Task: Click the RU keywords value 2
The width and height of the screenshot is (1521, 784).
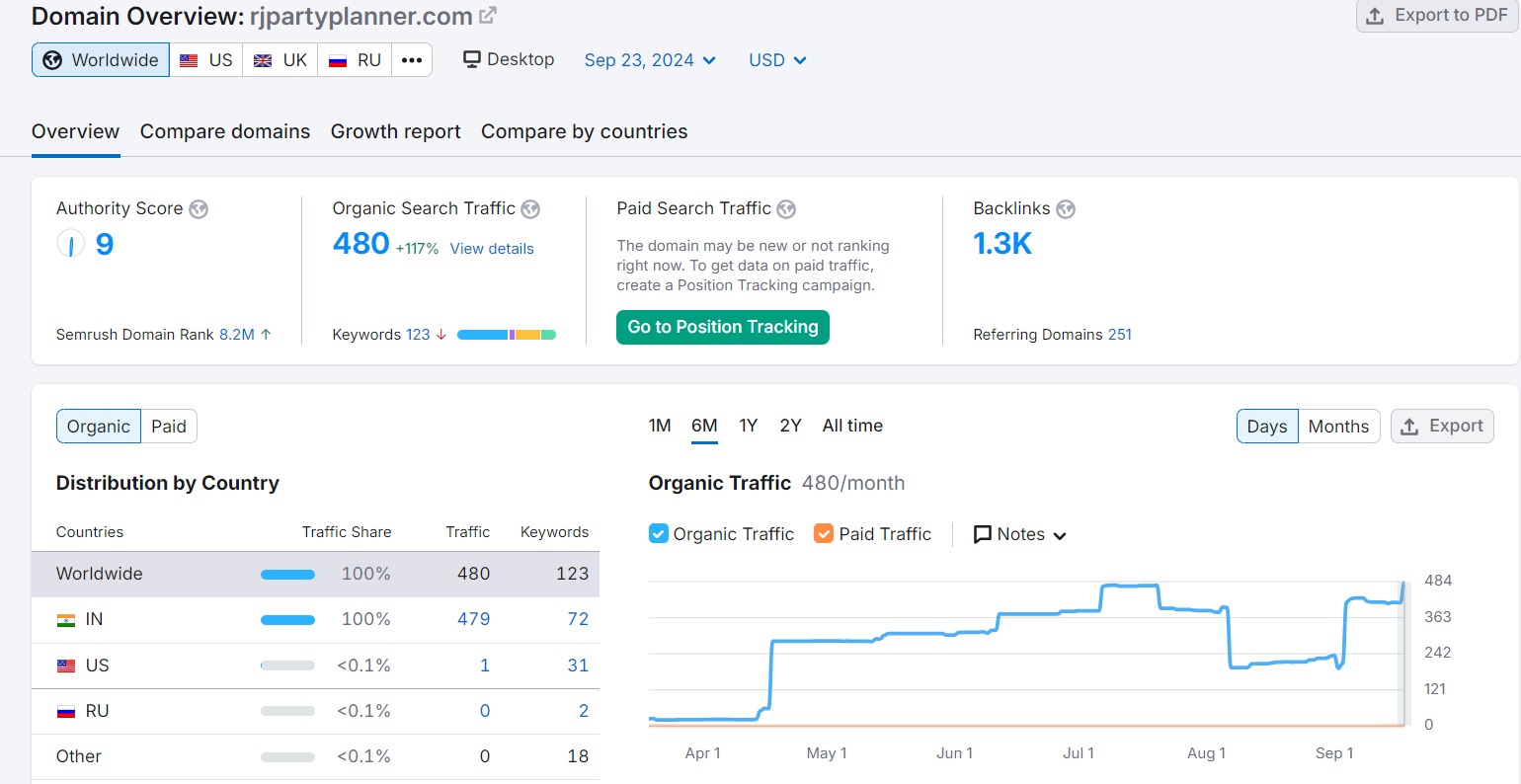Action: (x=584, y=711)
